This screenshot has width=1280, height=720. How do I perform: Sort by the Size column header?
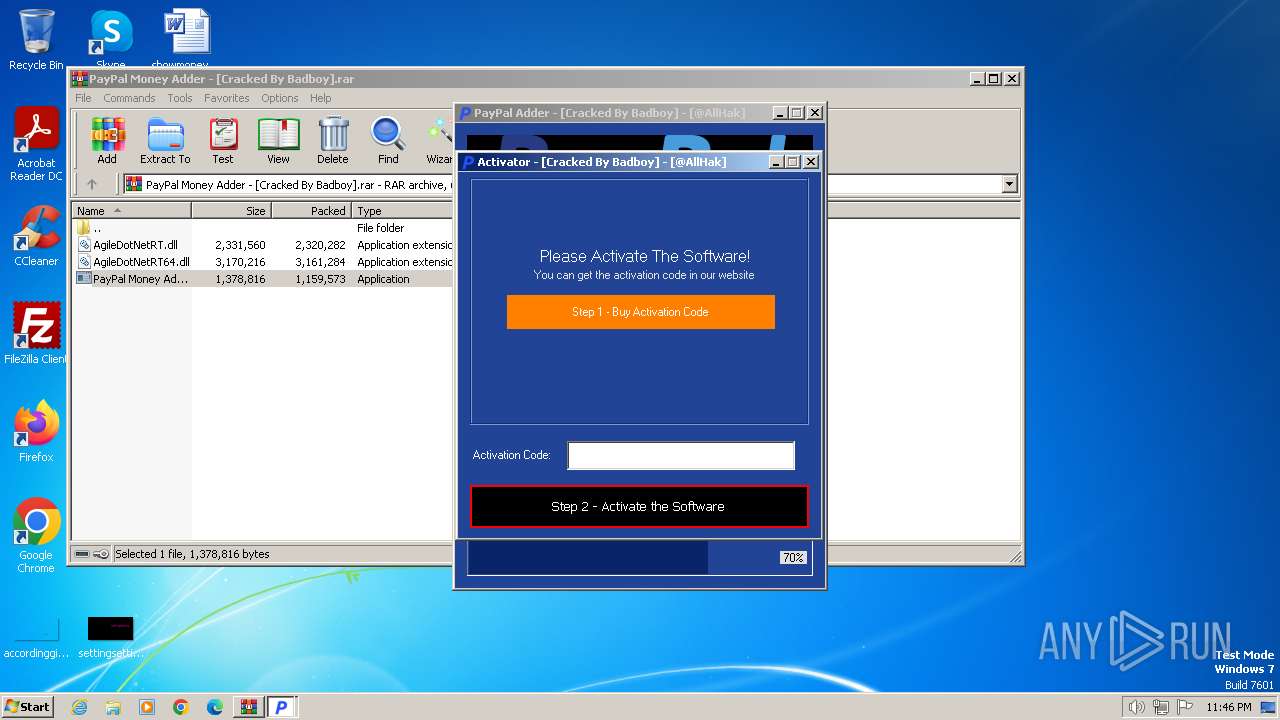[x=231, y=211]
